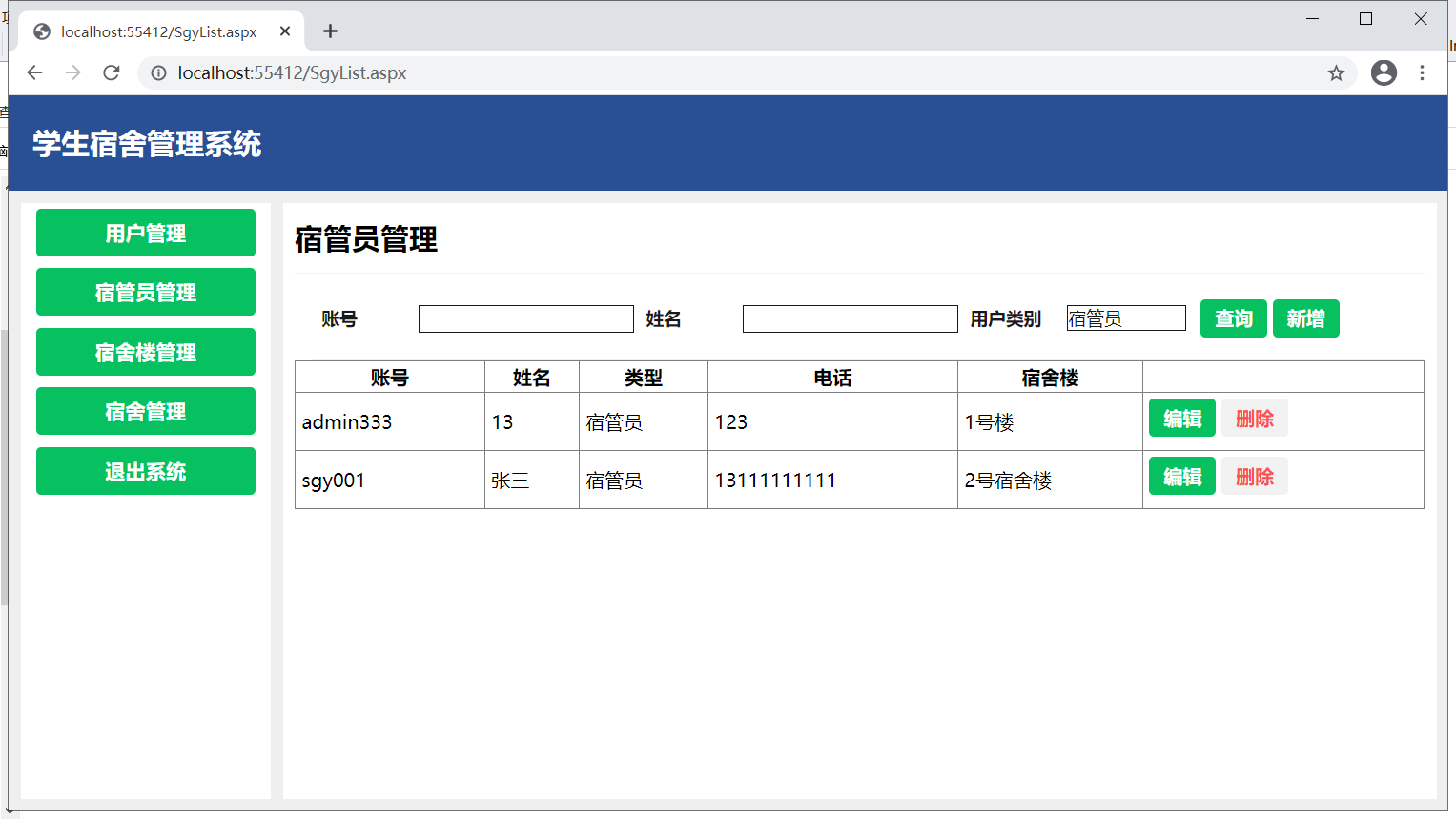Click the 查询 search button
This screenshot has height=819, width=1456.
1233,318
